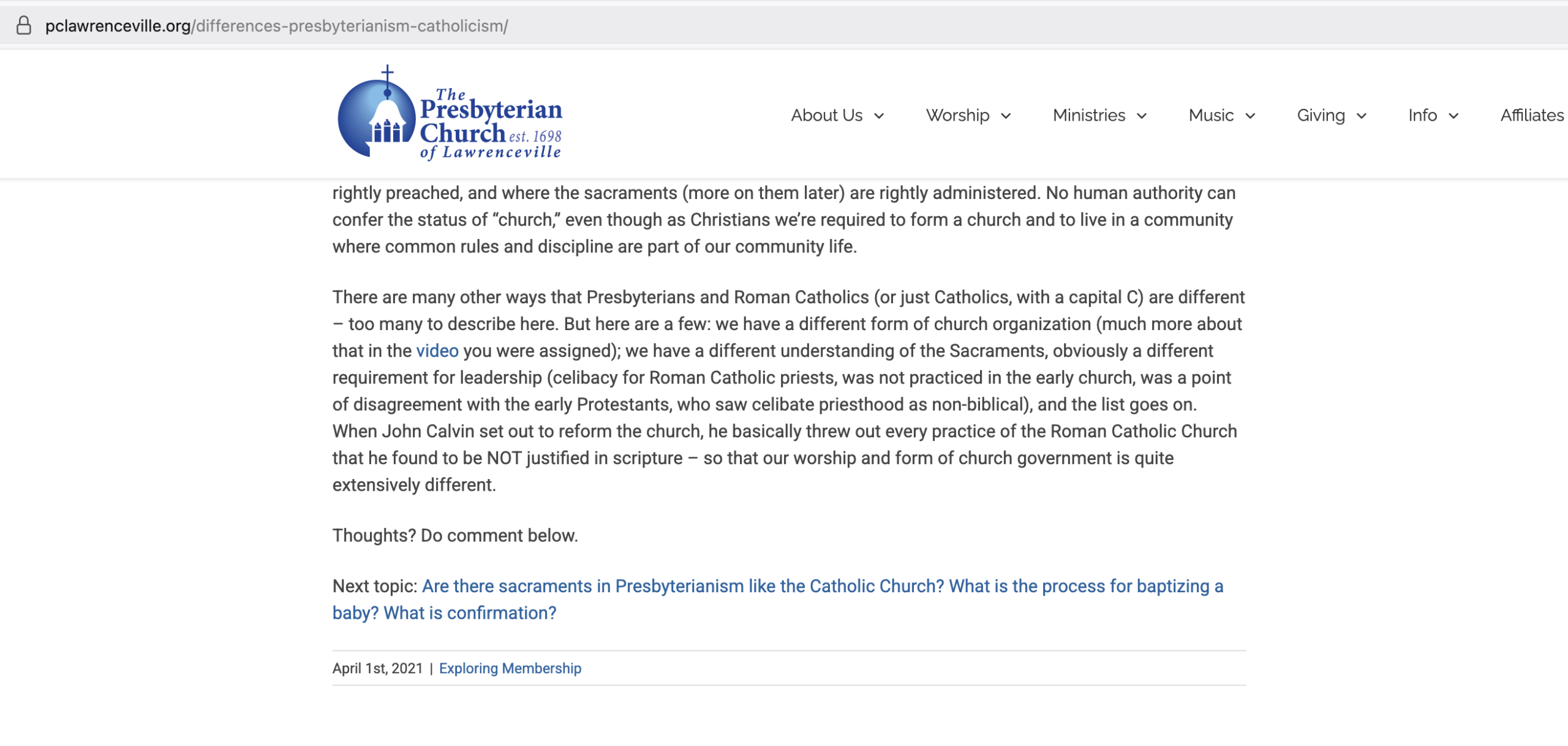Open the Ministries menu item
This screenshot has width=1568, height=746.
1088,115
